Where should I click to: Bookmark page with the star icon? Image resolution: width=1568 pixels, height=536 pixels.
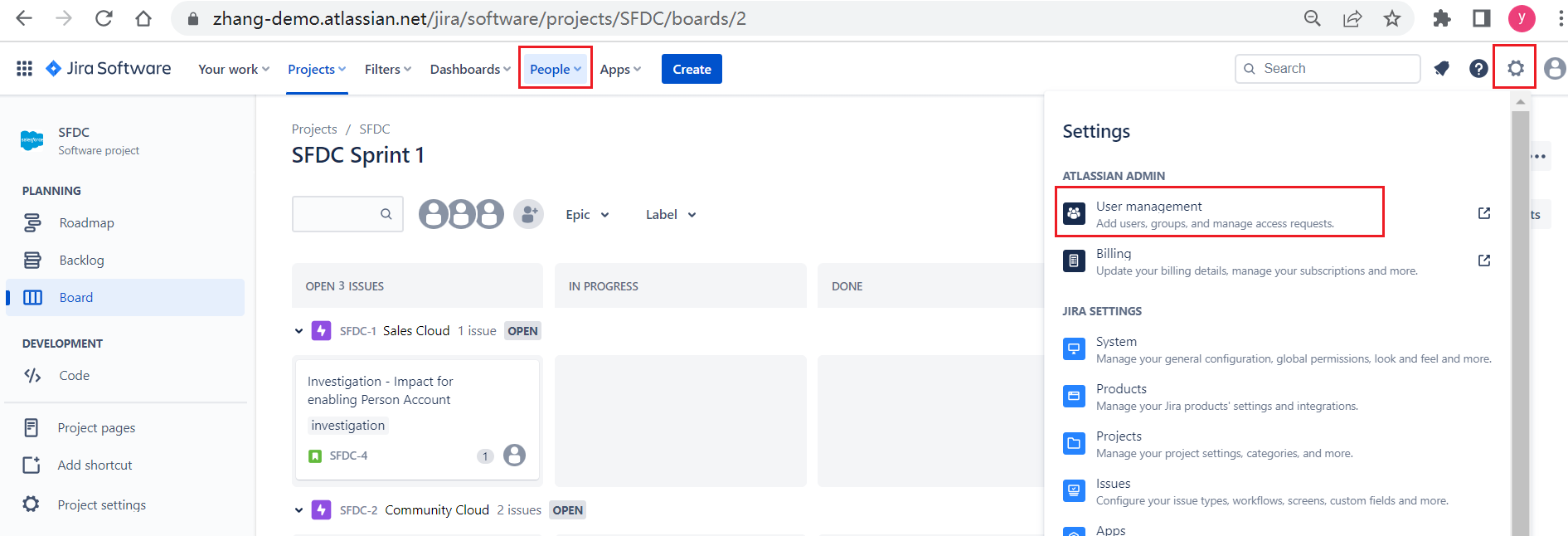pos(1392,18)
